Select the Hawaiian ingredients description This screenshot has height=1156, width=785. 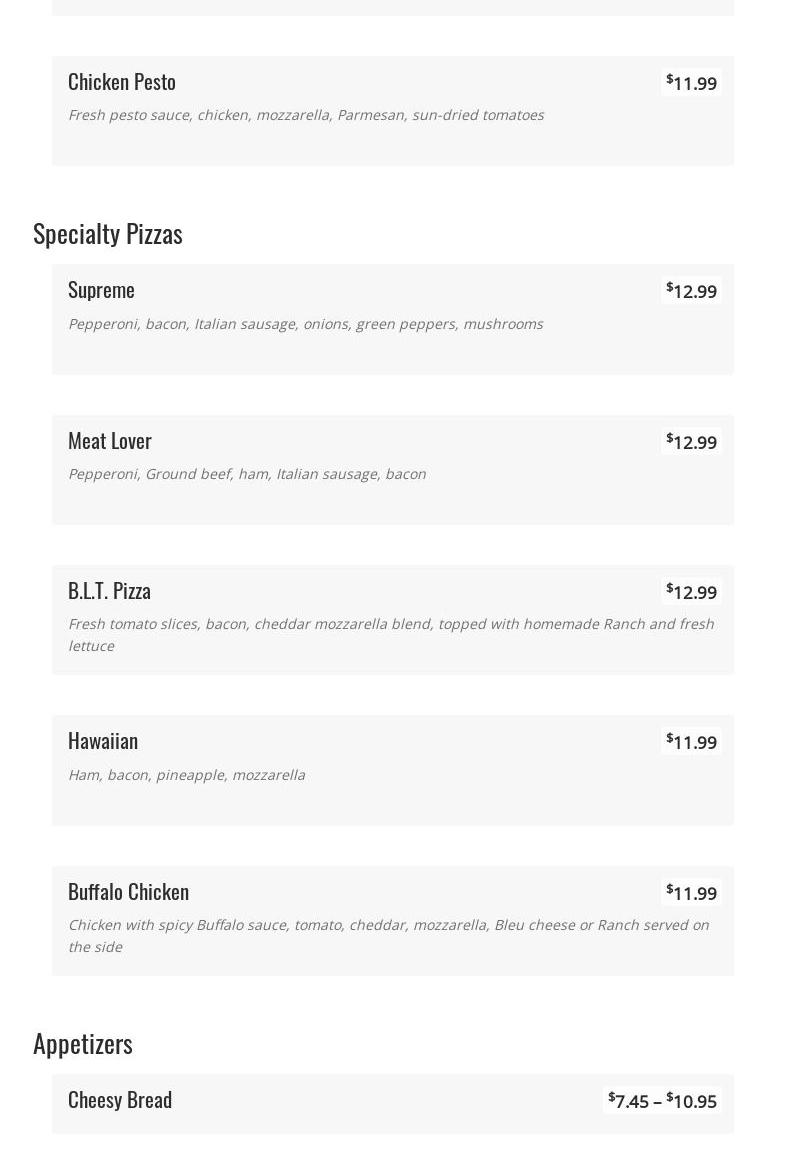[186, 775]
